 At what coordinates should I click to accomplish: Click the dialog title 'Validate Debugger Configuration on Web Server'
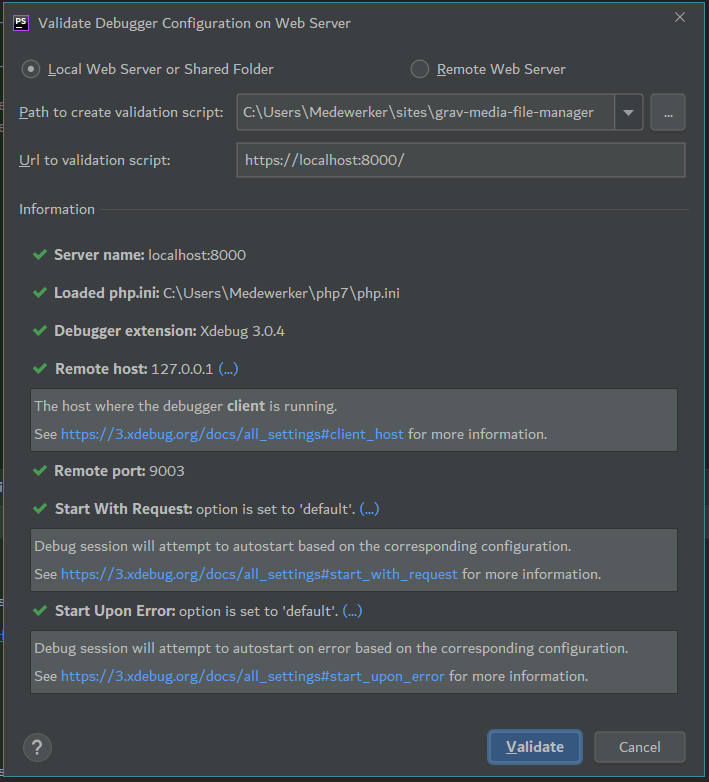pyautogui.click(x=194, y=23)
